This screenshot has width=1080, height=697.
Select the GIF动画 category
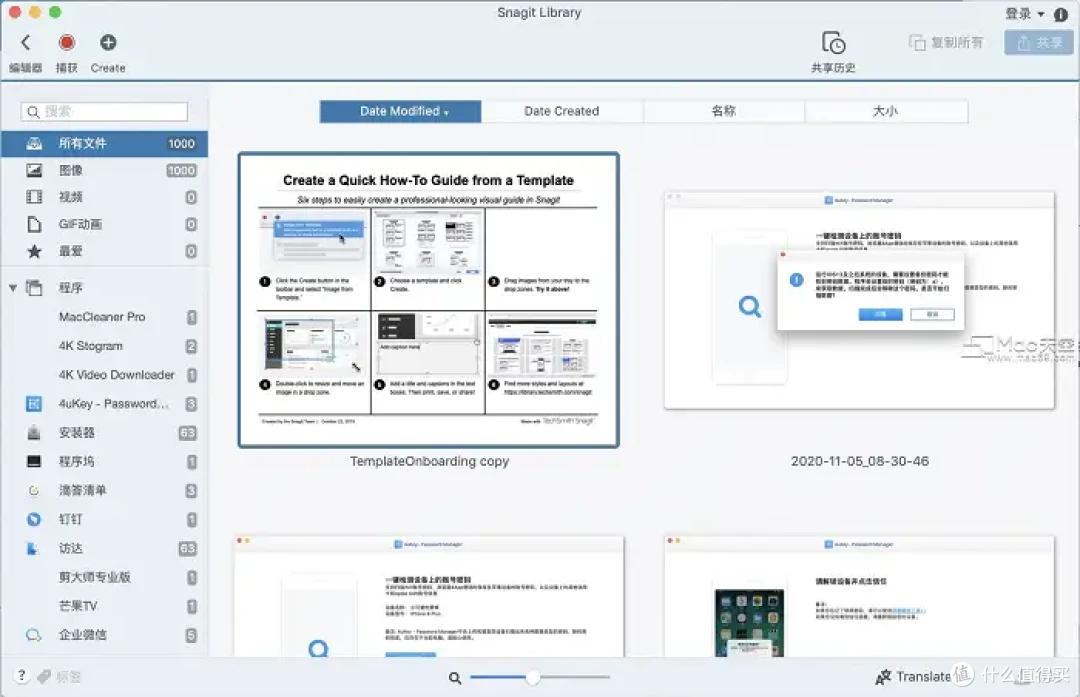click(x=105, y=224)
